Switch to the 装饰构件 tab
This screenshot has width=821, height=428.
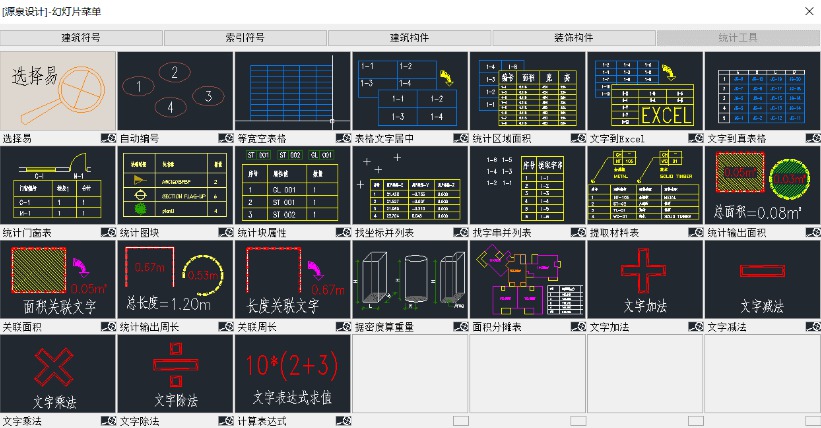(574, 38)
